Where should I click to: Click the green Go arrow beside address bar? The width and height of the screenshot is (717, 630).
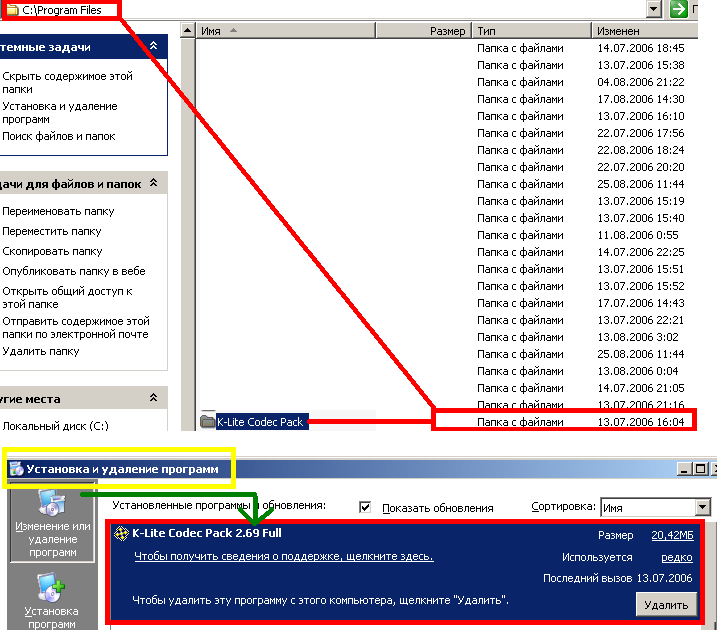click(679, 9)
